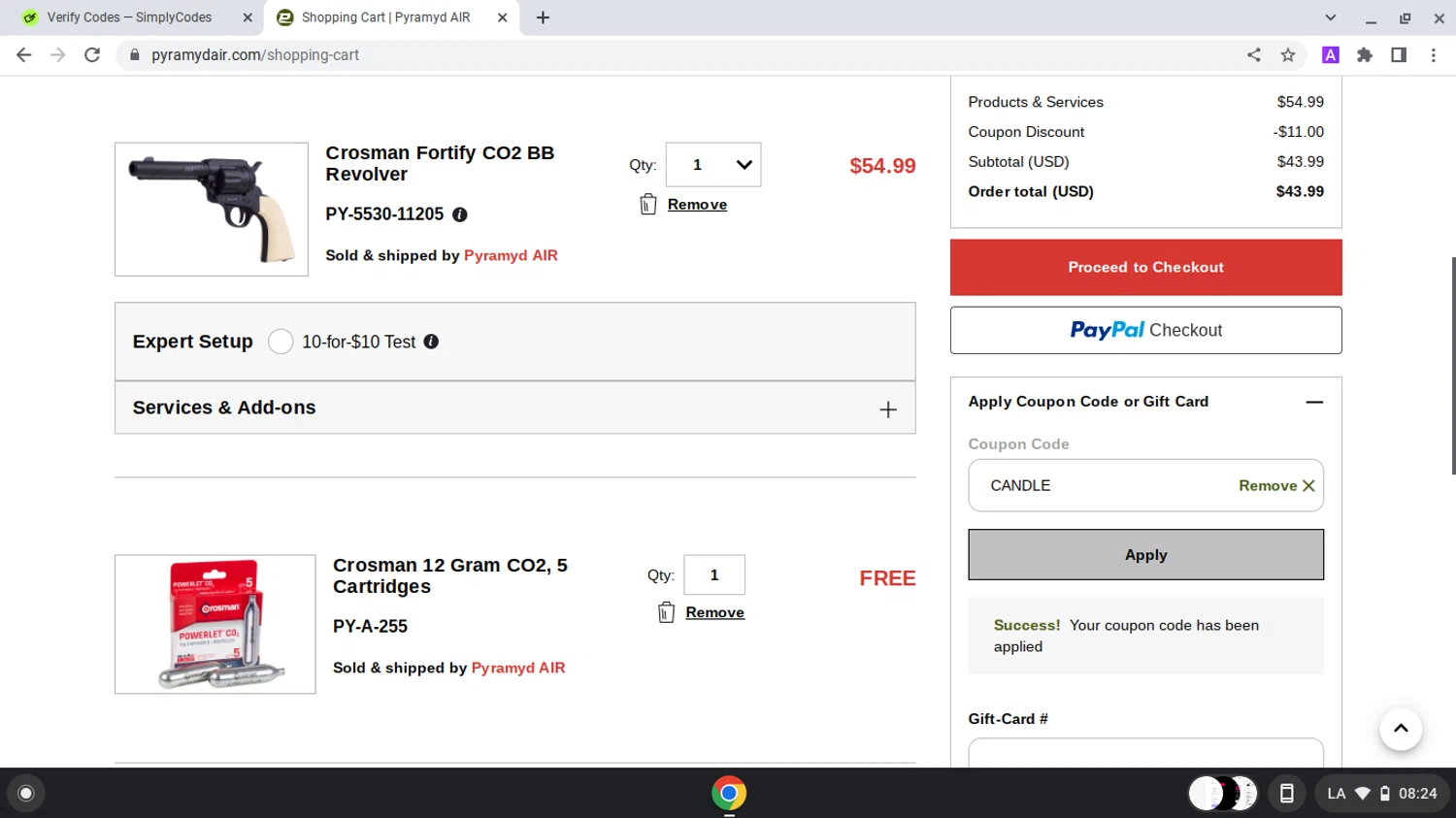Open the Qty dropdown for the revolver
The image size is (1456, 818).
(x=713, y=165)
